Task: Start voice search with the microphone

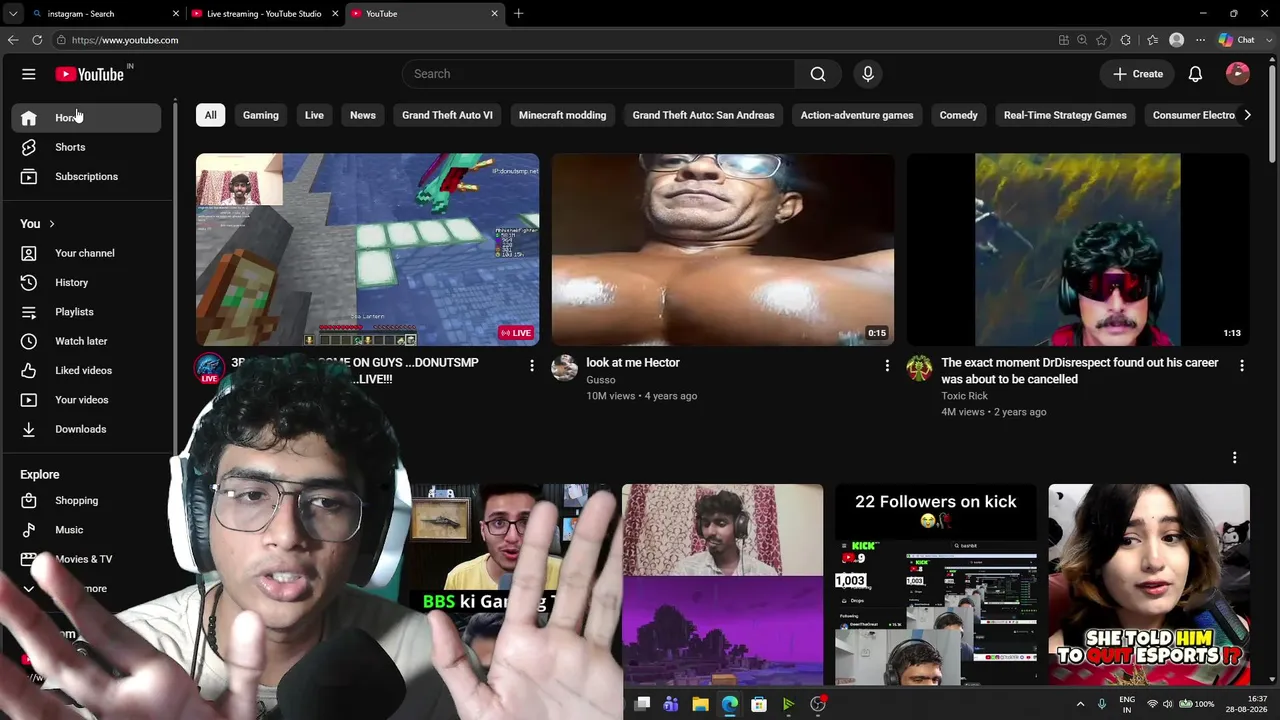Action: (868, 74)
